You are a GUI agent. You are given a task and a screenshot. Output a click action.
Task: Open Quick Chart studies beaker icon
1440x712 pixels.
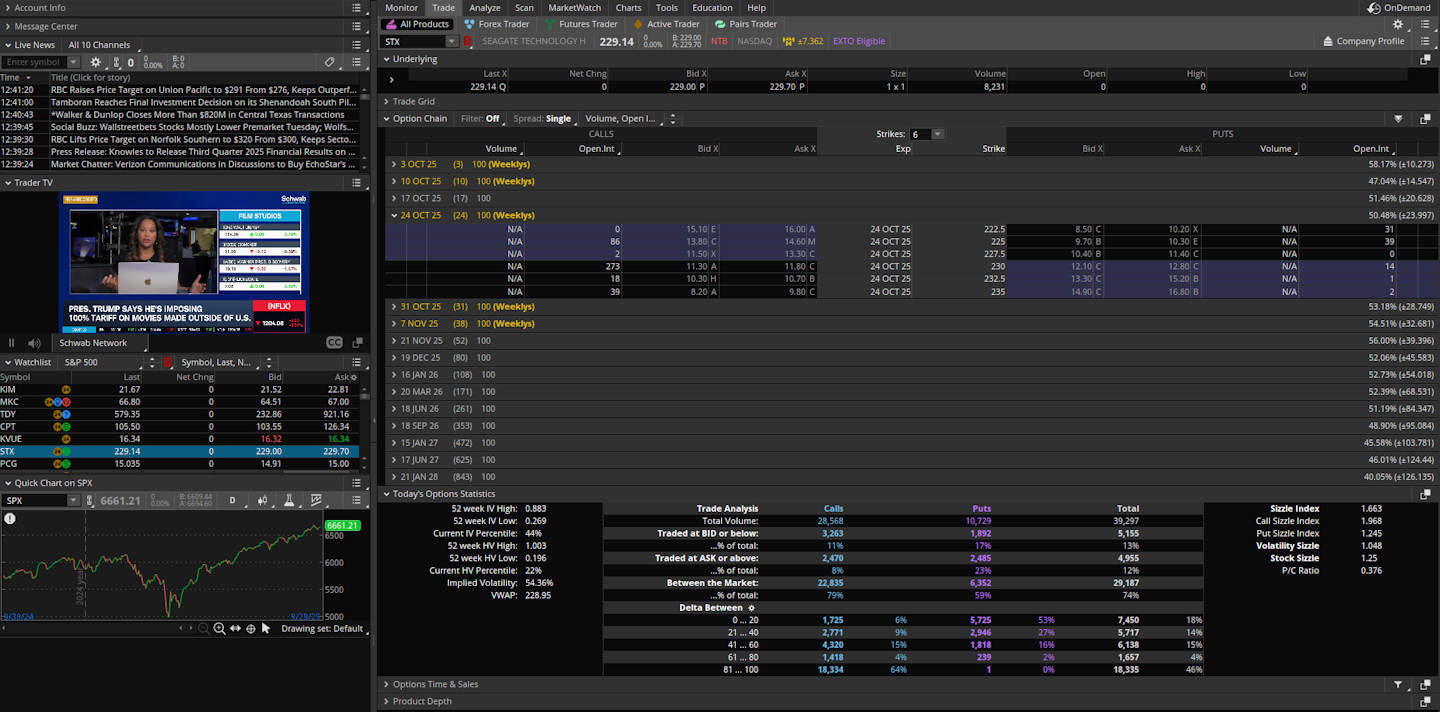289,500
